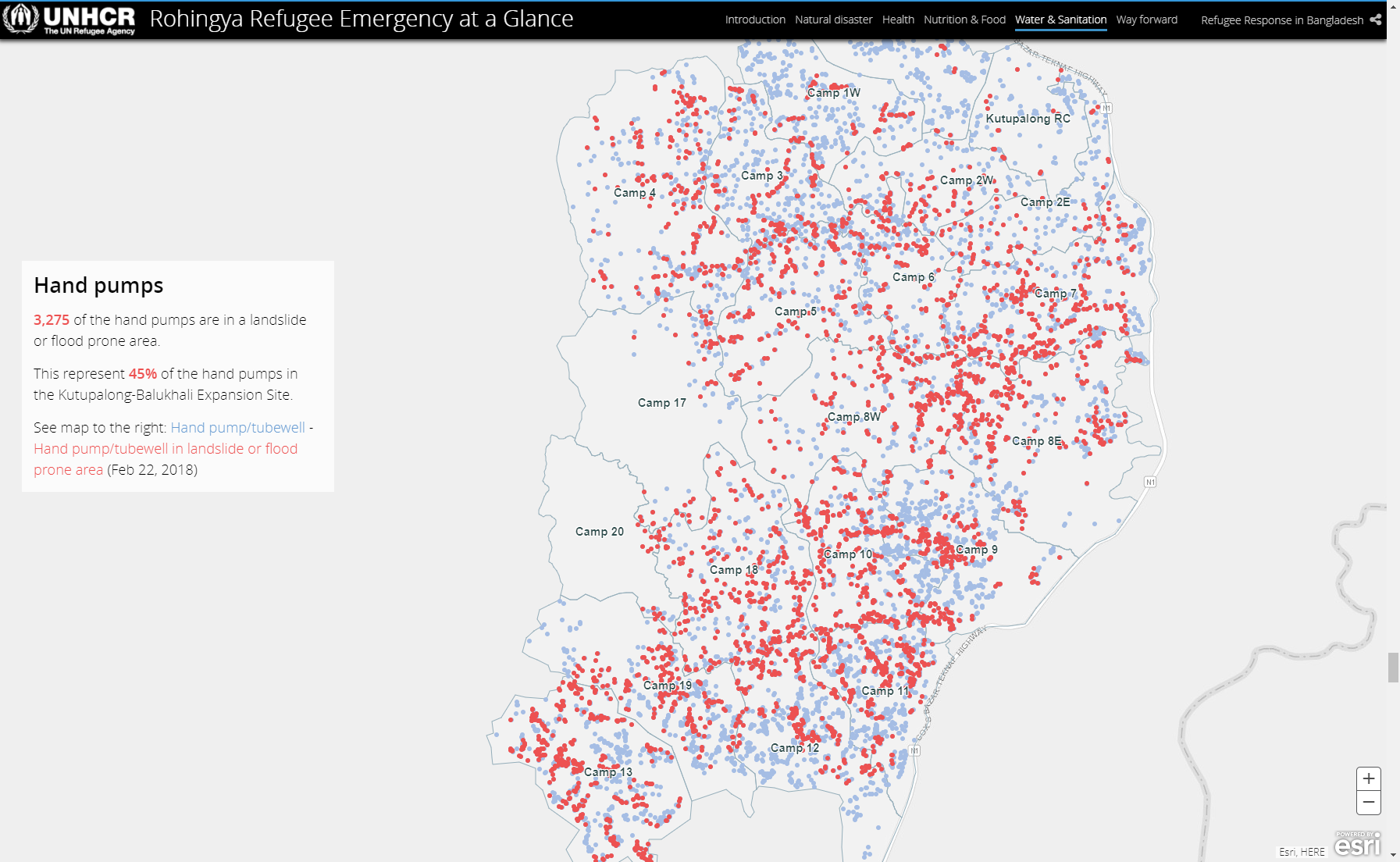Viewport: 1400px width, 862px height.
Task: Click the Hand pump/tubewell blue legend link
Action: pos(238,428)
